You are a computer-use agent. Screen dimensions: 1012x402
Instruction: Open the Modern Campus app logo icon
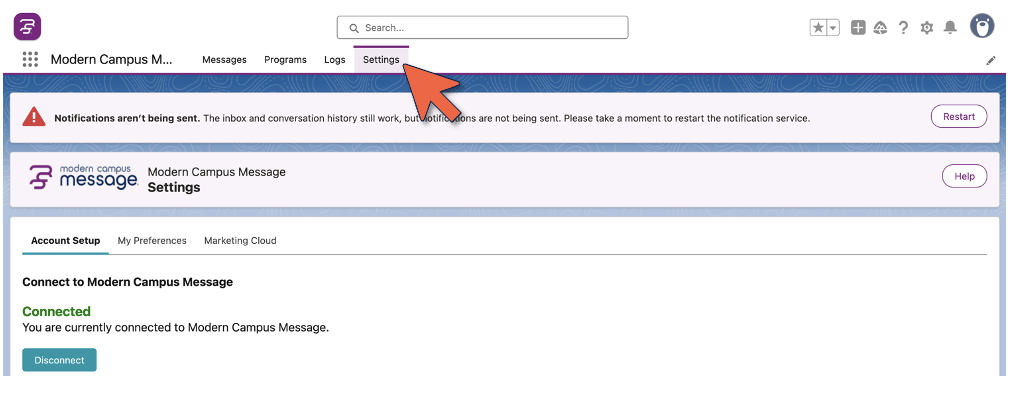(x=27, y=27)
